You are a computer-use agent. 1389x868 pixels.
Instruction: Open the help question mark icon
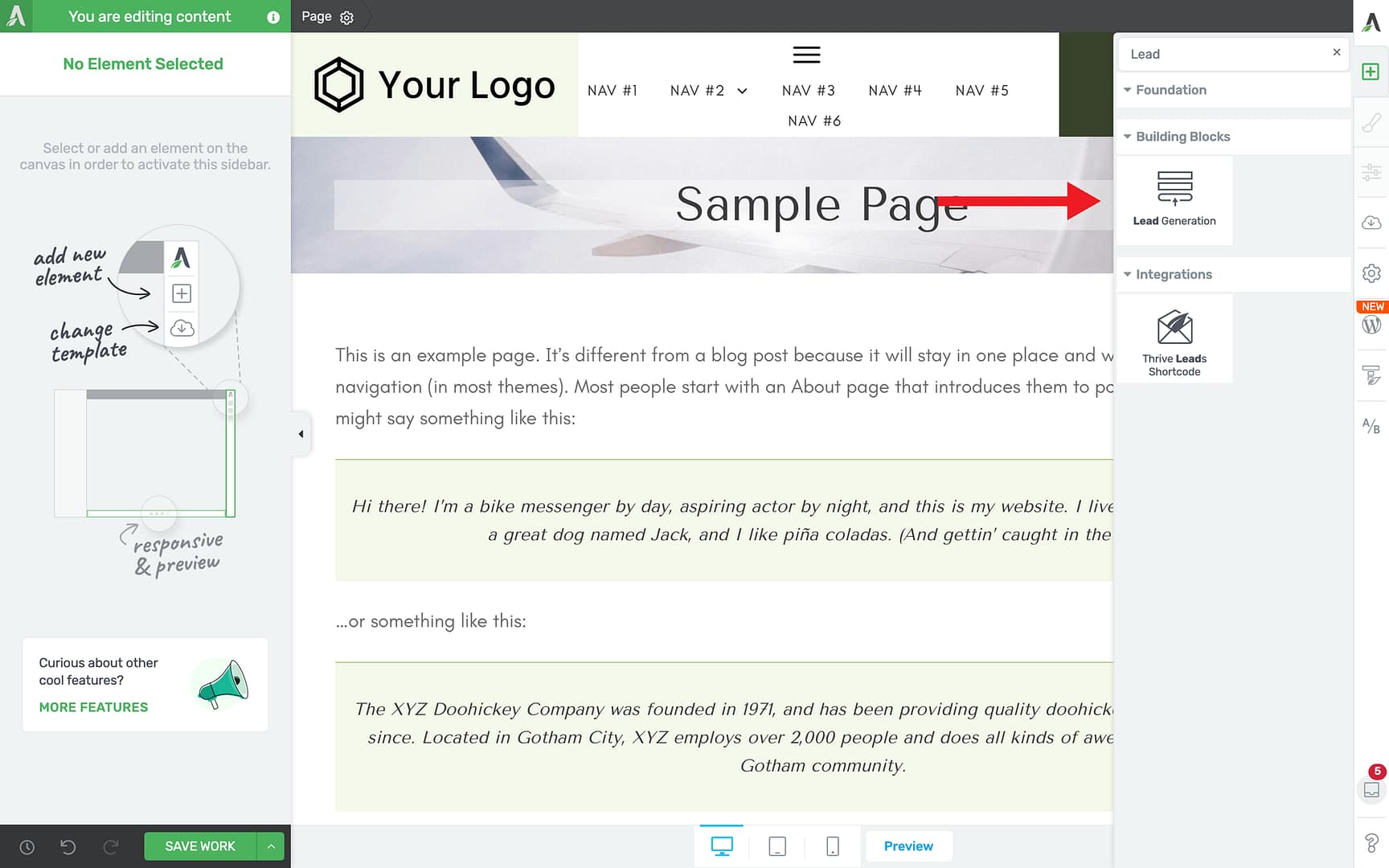[1371, 841]
